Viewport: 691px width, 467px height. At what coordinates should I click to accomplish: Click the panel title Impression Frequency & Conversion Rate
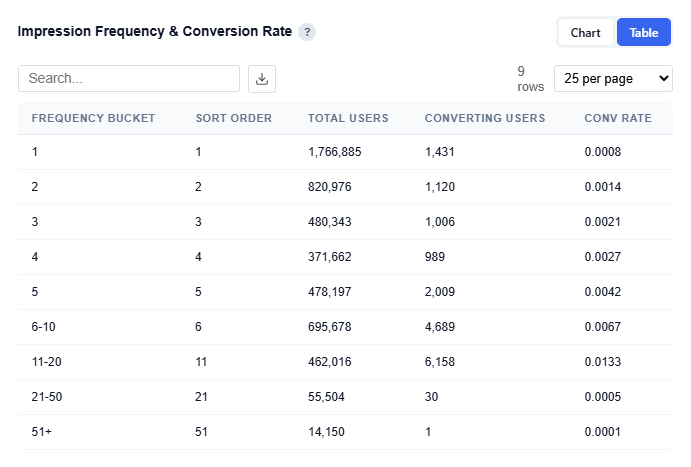pyautogui.click(x=155, y=32)
